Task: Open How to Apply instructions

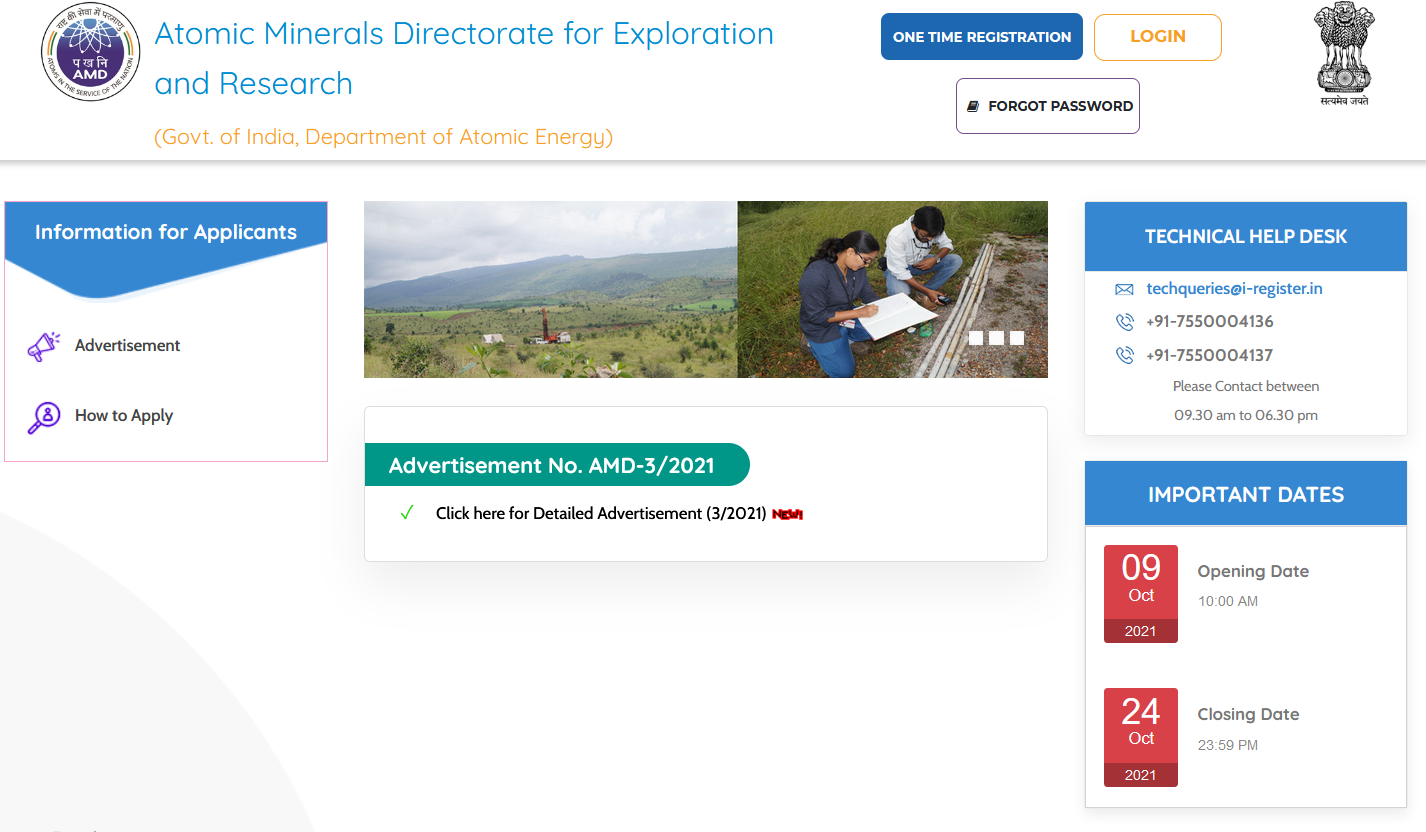Action: (124, 416)
